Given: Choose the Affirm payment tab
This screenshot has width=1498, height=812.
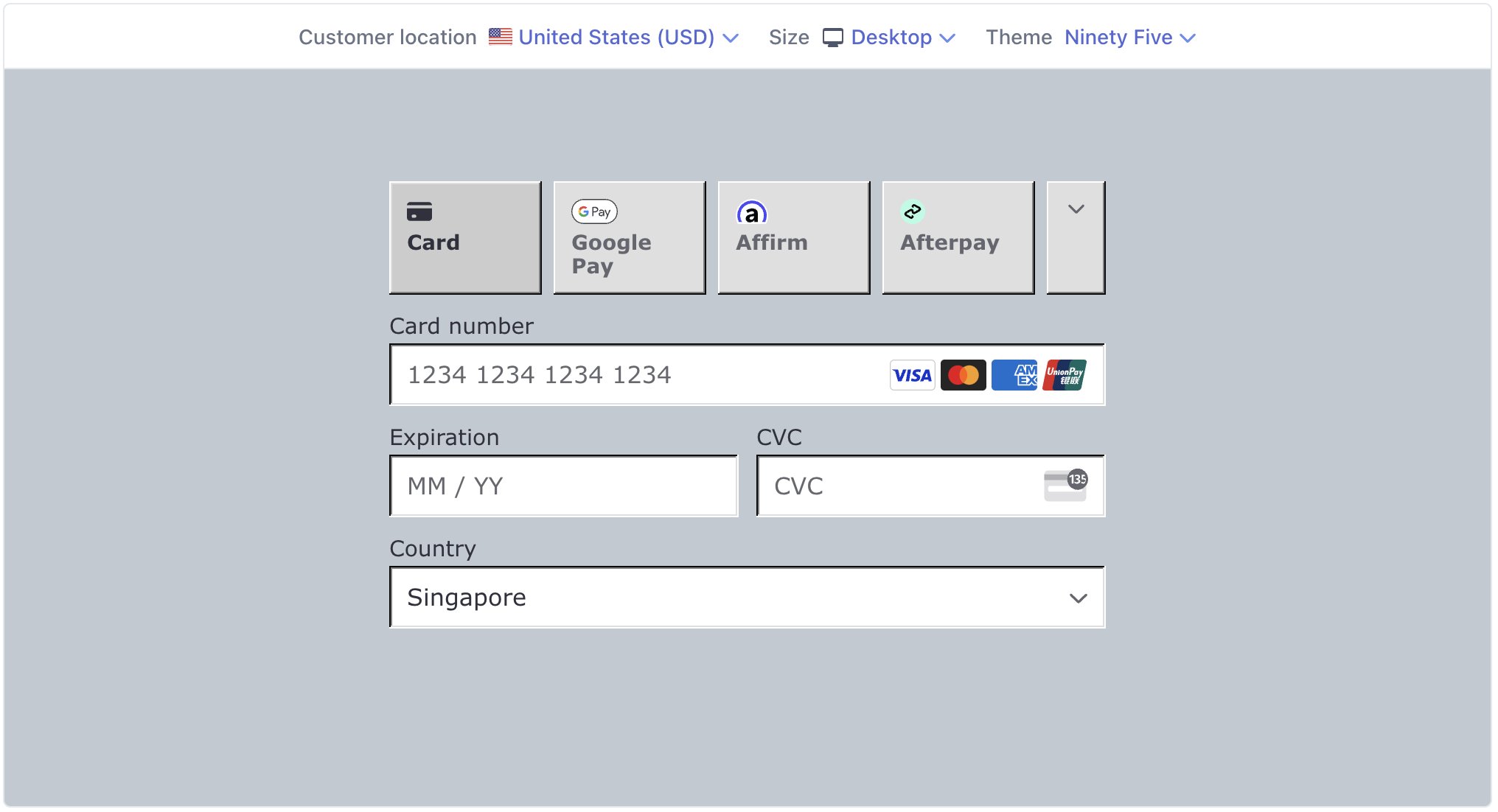Looking at the screenshot, I should [x=794, y=237].
